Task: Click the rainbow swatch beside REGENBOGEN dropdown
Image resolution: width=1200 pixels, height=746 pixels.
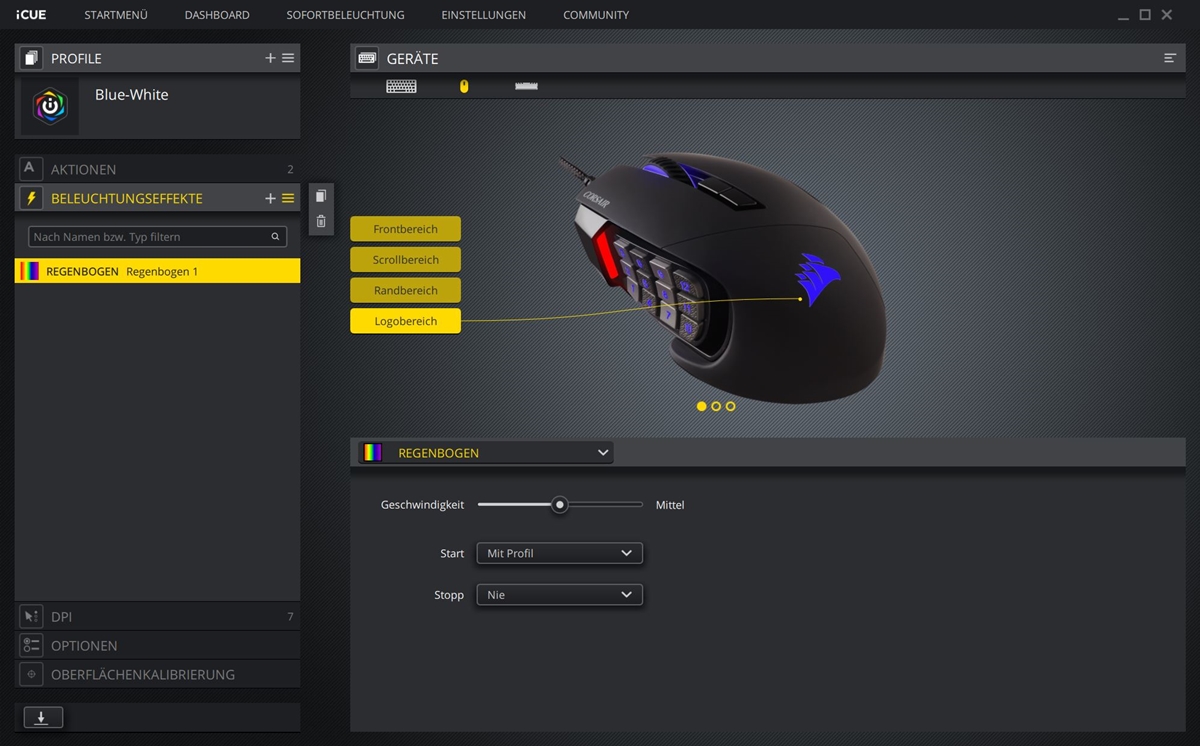Action: coord(372,453)
